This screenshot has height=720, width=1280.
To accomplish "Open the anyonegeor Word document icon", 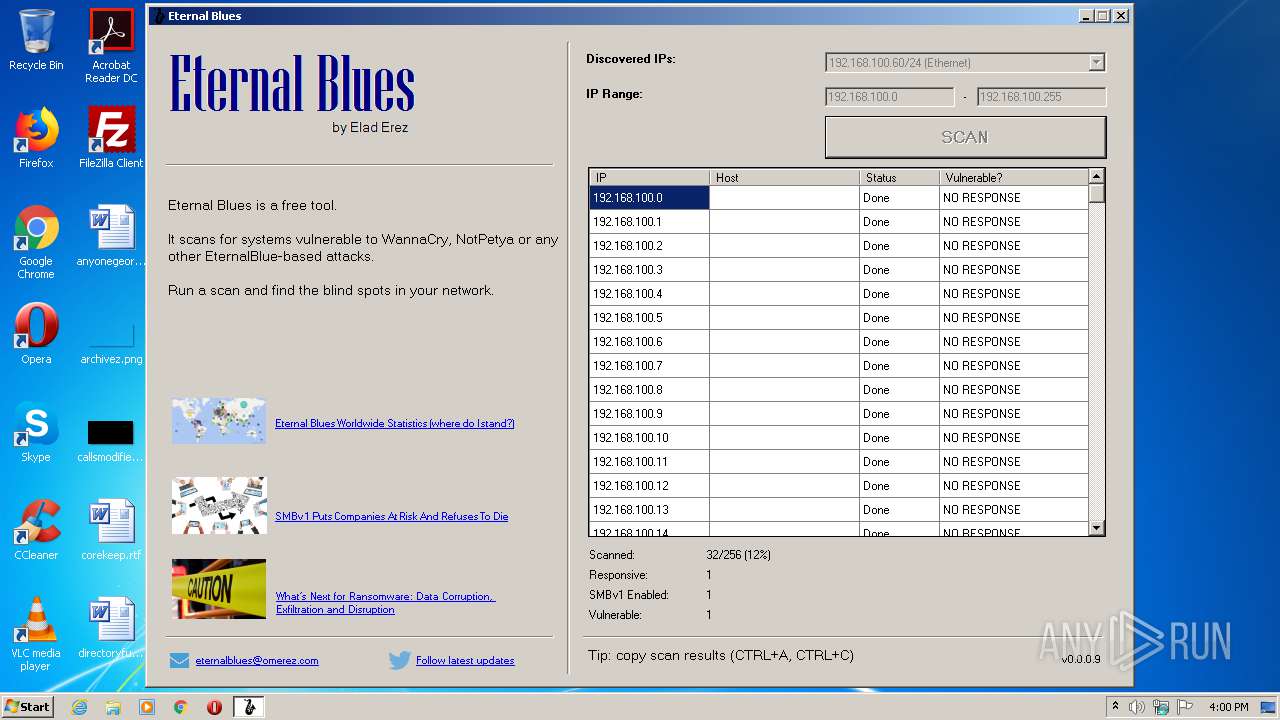I will click(x=111, y=236).
